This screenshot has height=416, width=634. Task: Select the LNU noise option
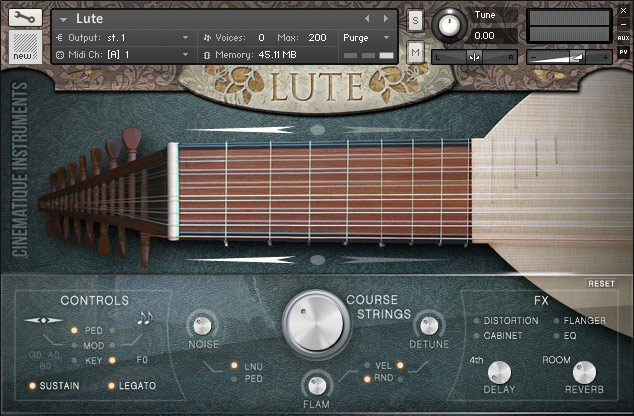pyautogui.click(x=234, y=366)
